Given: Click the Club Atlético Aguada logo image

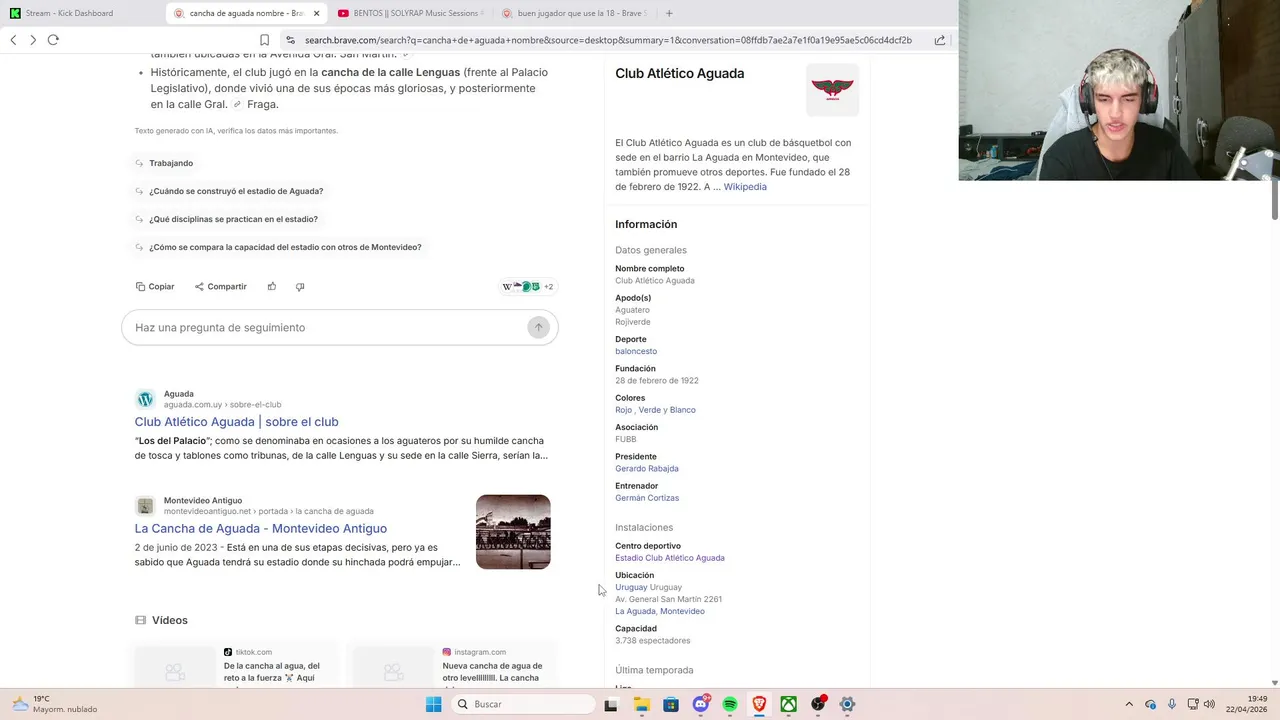Looking at the screenshot, I should pyautogui.click(x=832, y=90).
